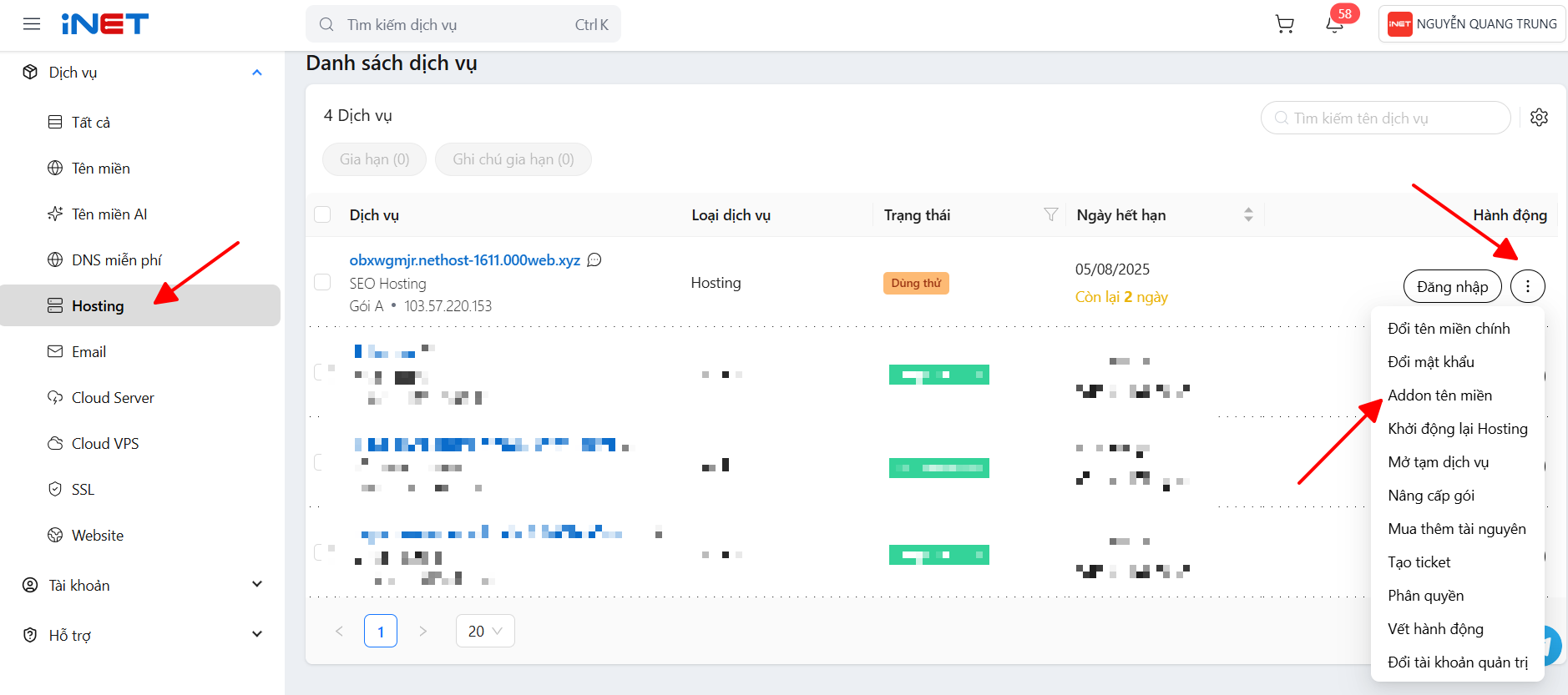Click the Gói A plan text

tap(367, 306)
